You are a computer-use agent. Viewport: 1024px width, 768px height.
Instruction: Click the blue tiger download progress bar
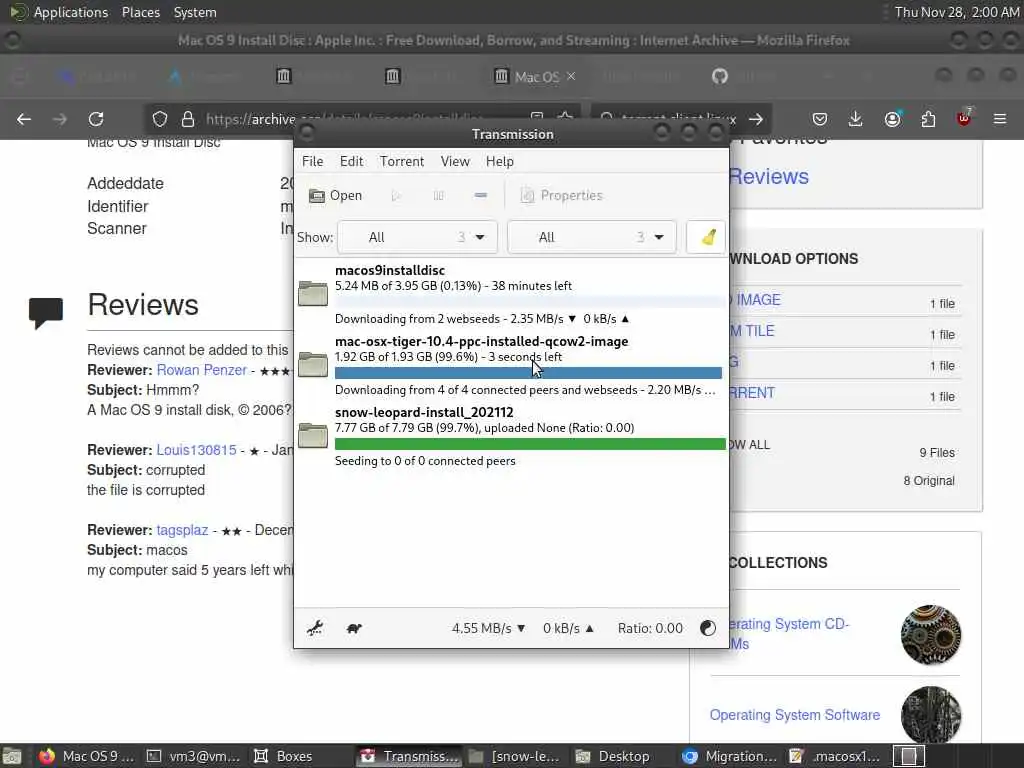coord(528,373)
